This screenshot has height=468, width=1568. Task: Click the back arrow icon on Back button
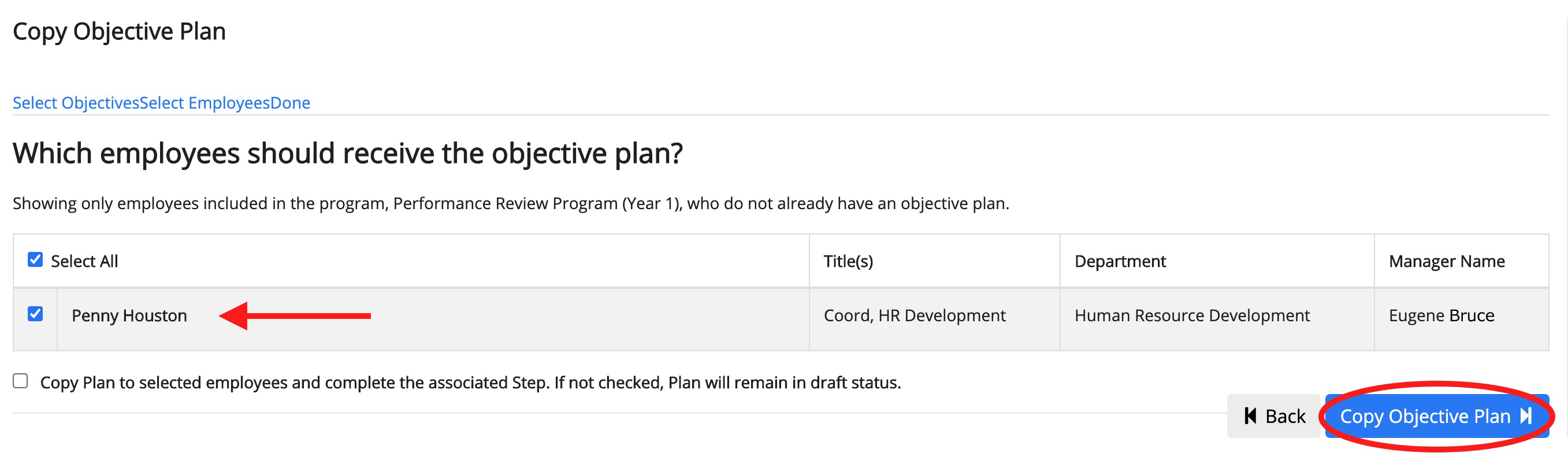(x=1250, y=416)
